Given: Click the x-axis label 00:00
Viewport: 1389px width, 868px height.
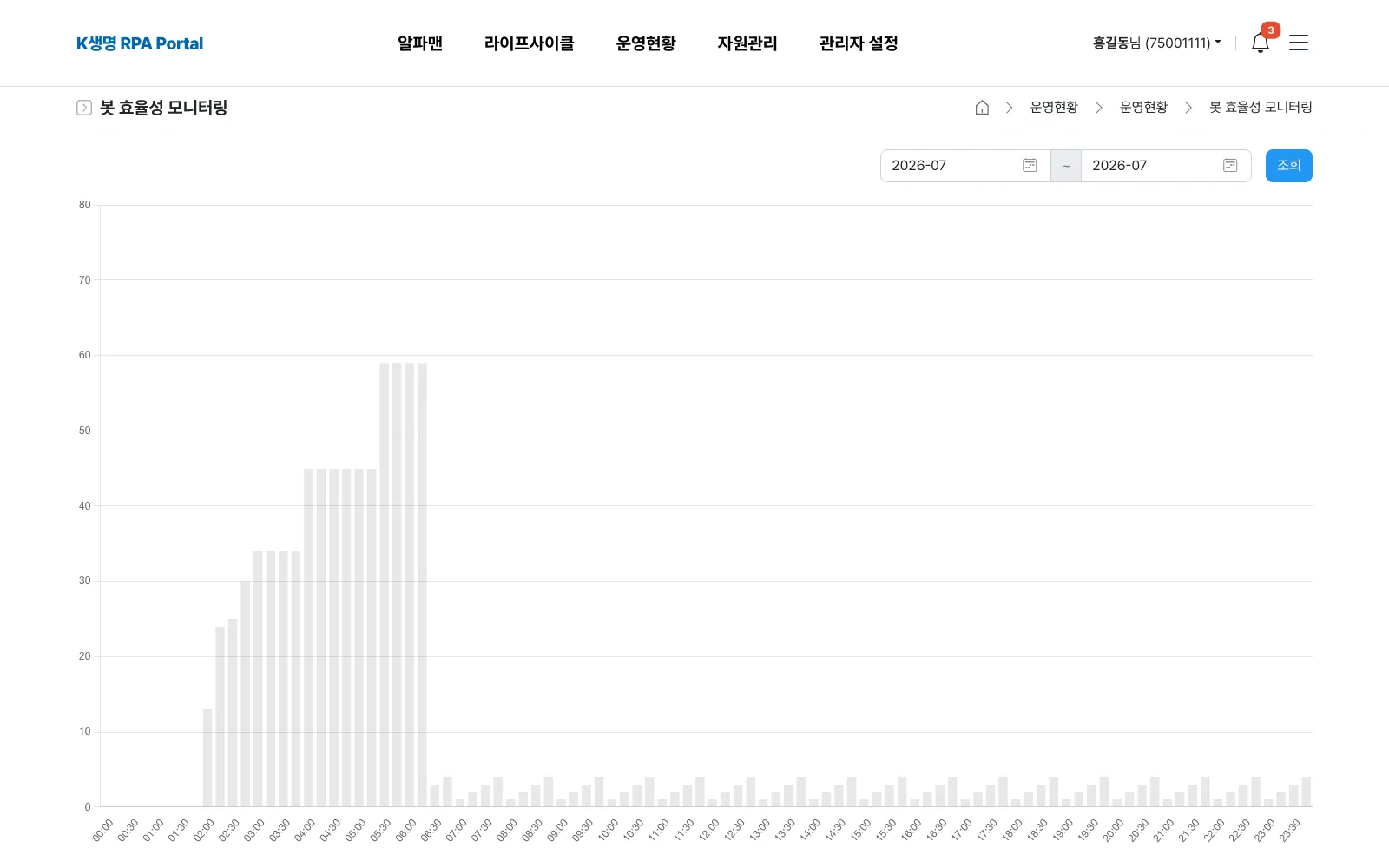Looking at the screenshot, I should coord(102,831).
